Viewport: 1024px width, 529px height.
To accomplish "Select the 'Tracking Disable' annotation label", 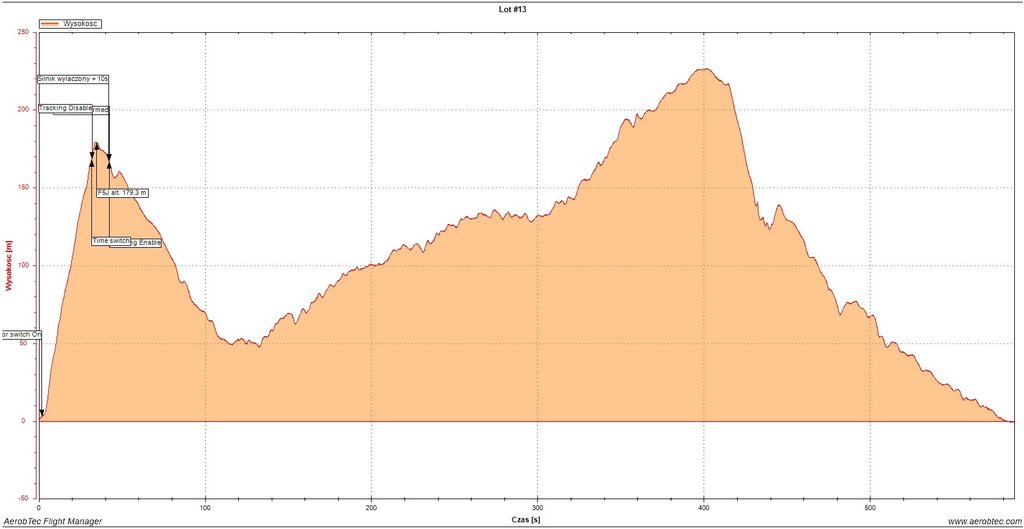I will (x=66, y=108).
